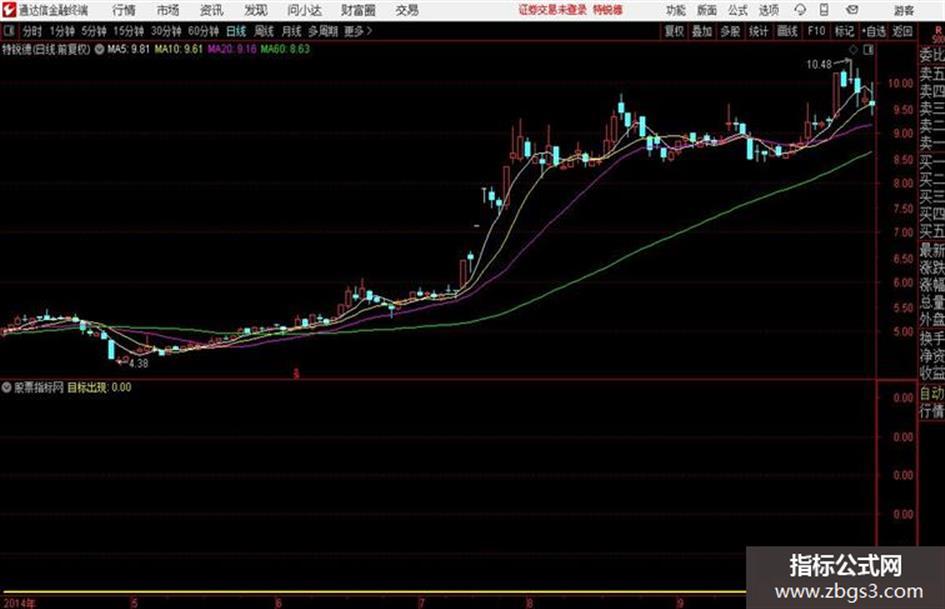
Task: Click the MA5: 9.81 indicator label
Action: 128,49
